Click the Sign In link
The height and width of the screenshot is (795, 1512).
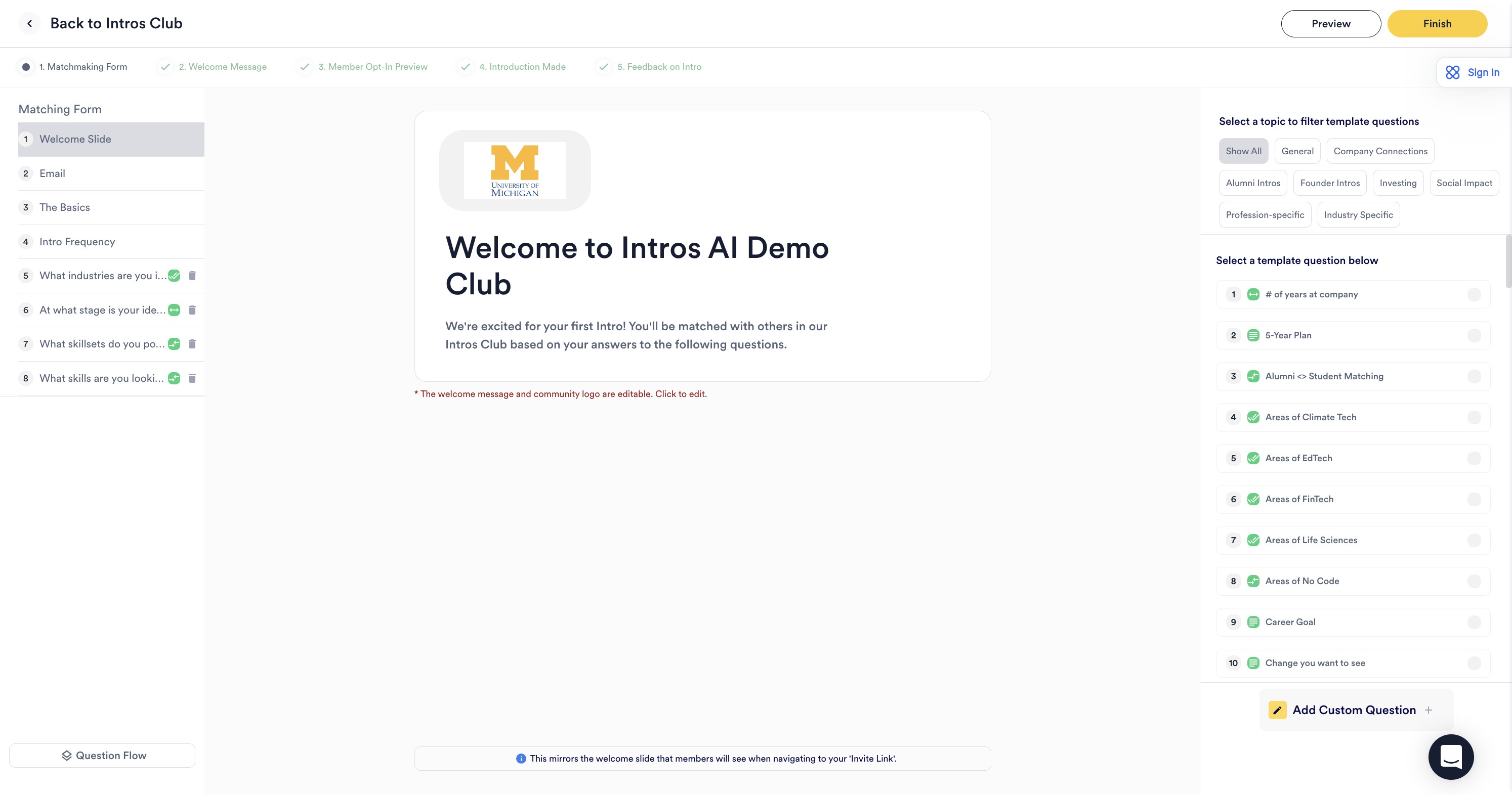(1483, 72)
